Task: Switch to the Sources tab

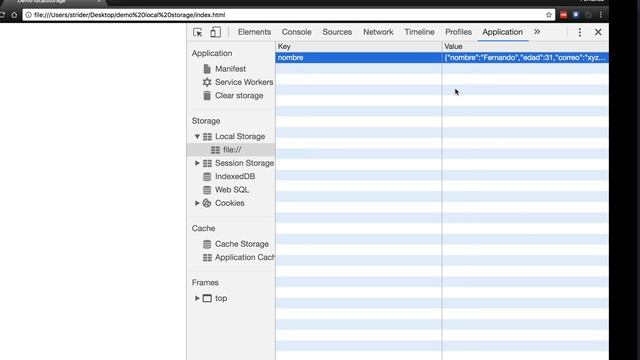Action: point(337,32)
